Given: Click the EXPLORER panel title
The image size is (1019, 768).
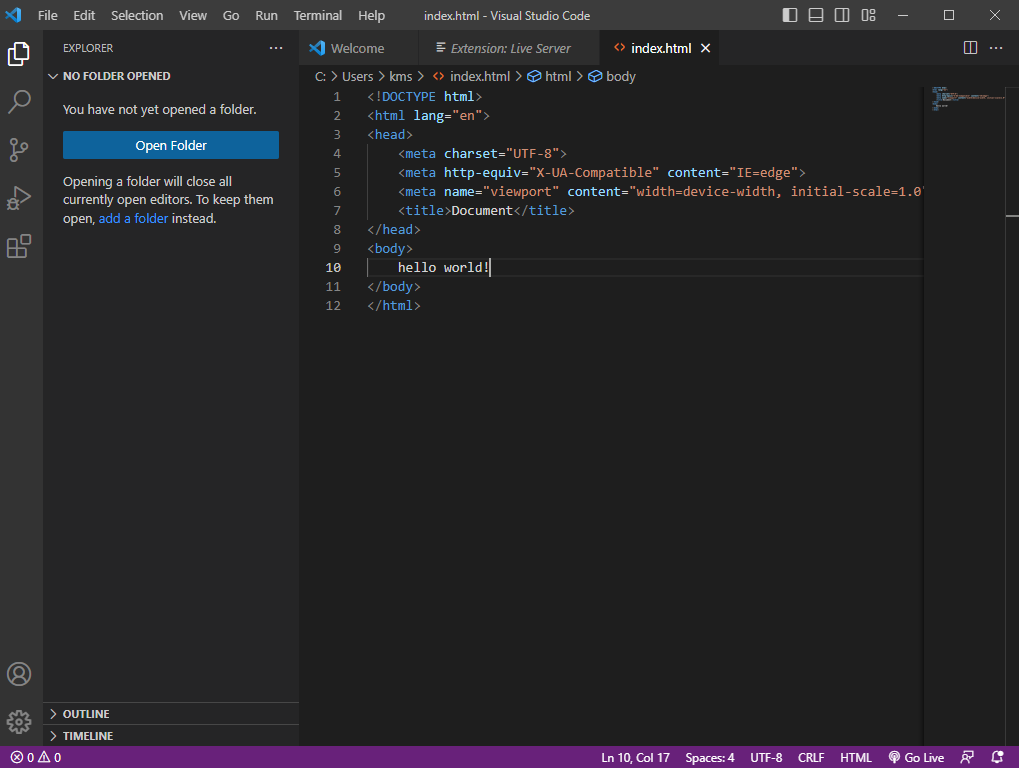Looking at the screenshot, I should click(x=88, y=48).
